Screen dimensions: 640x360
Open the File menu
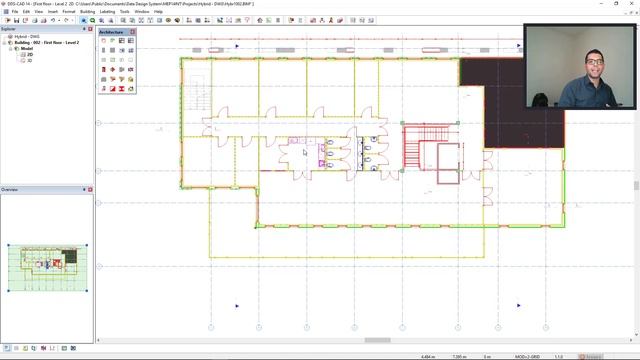(x=15, y=11)
